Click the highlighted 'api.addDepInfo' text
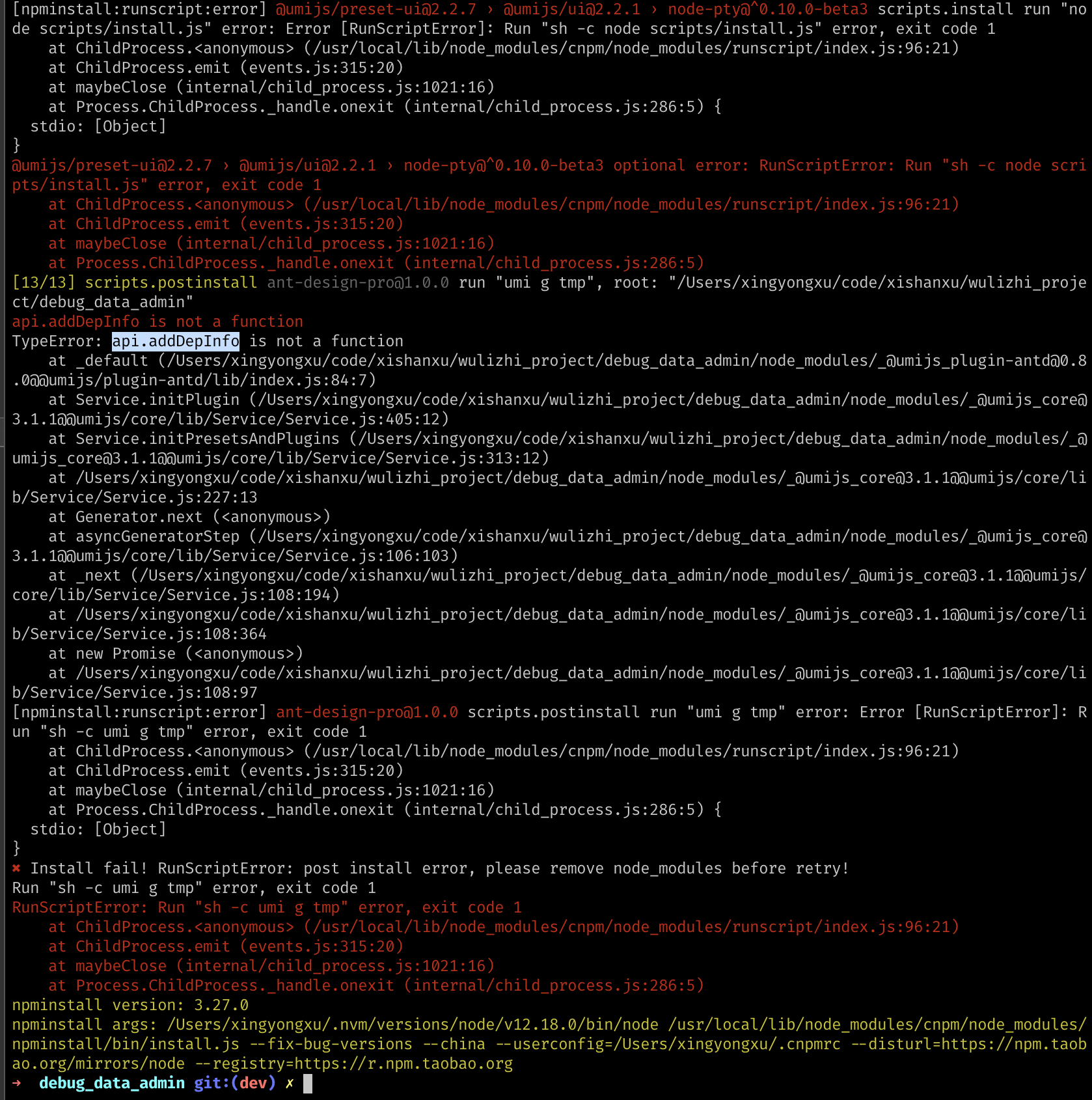1092x1100 pixels. coord(176,341)
